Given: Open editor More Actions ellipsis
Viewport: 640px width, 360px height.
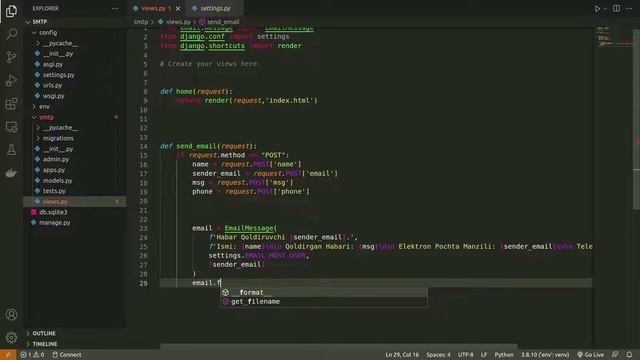Looking at the screenshot, I should pos(629,9).
